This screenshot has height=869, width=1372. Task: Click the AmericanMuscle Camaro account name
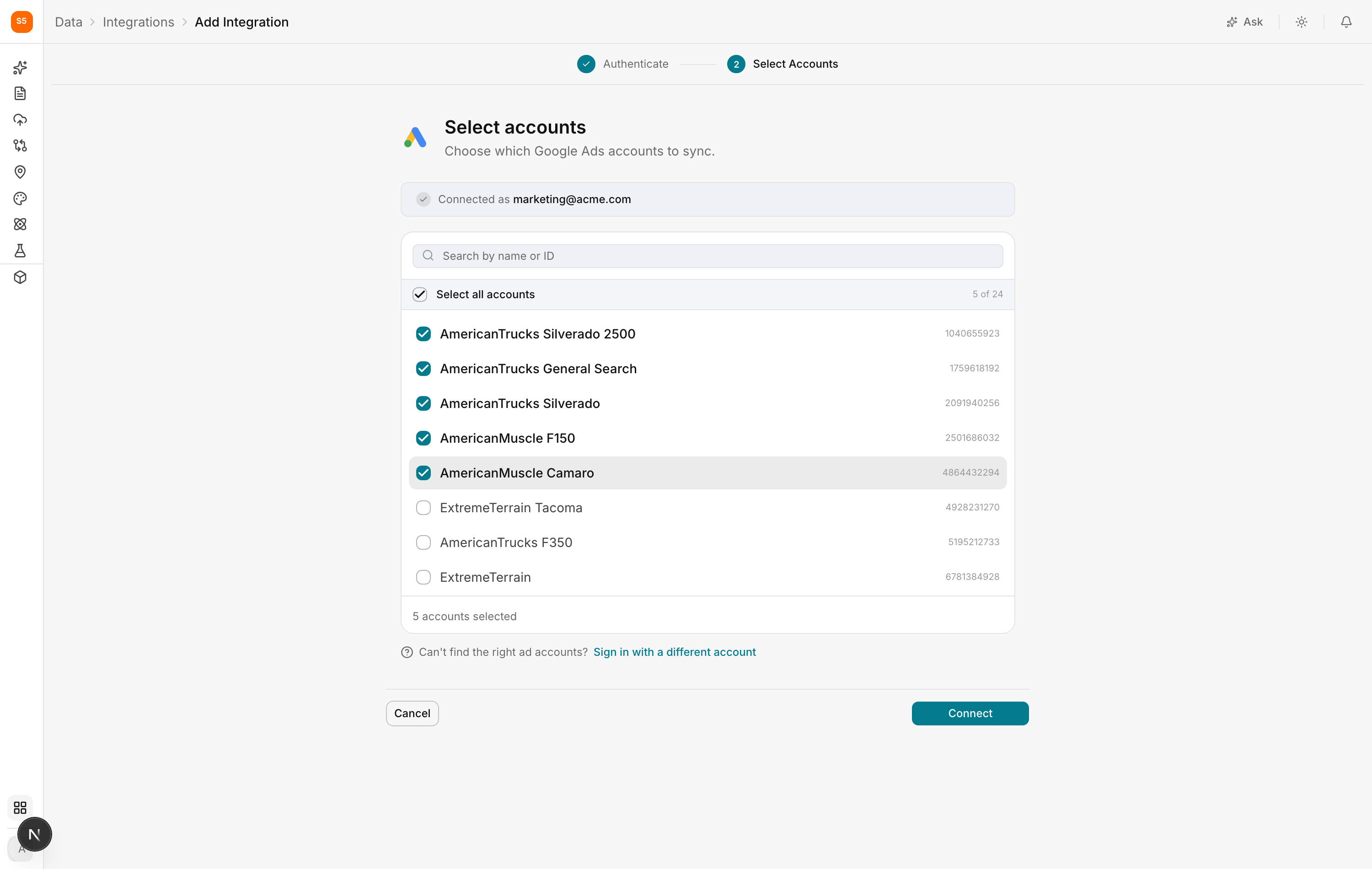(517, 473)
